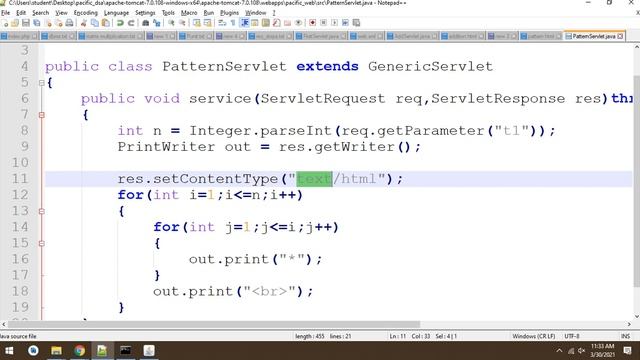Screen dimensions: 640x360
Task: Click the vertical scrollbar thumb
Action: [636, 181]
